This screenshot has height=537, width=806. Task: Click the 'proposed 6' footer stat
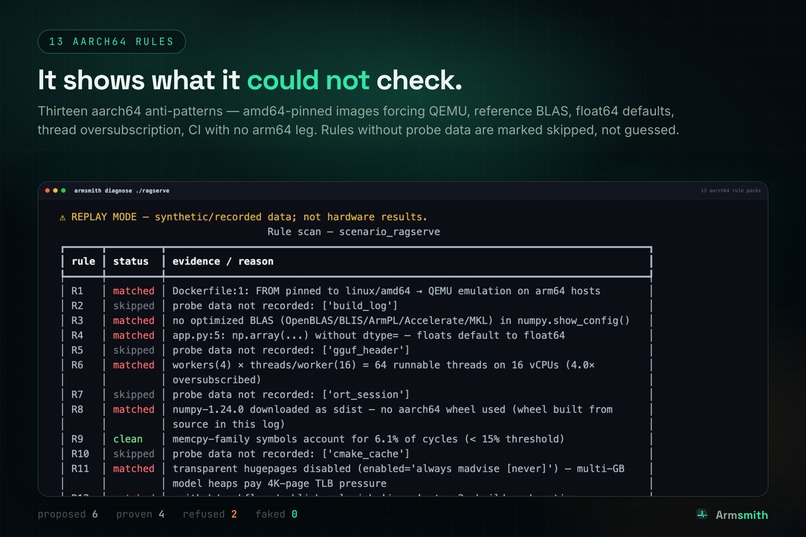tap(67, 514)
